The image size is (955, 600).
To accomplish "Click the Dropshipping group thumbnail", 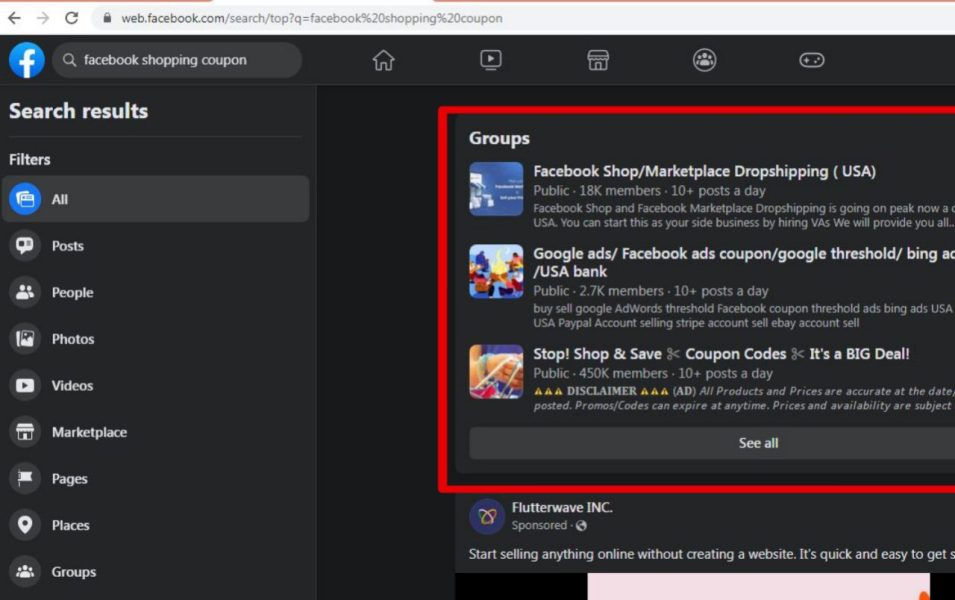I will click(496, 189).
